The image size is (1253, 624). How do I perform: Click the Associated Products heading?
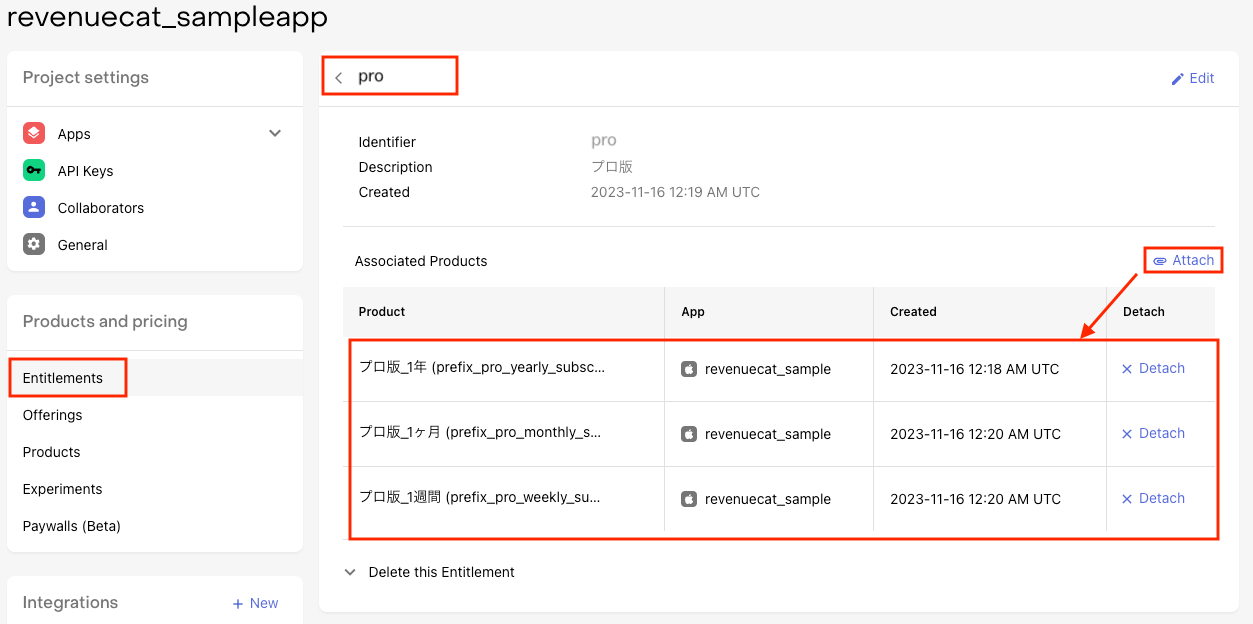(x=421, y=261)
